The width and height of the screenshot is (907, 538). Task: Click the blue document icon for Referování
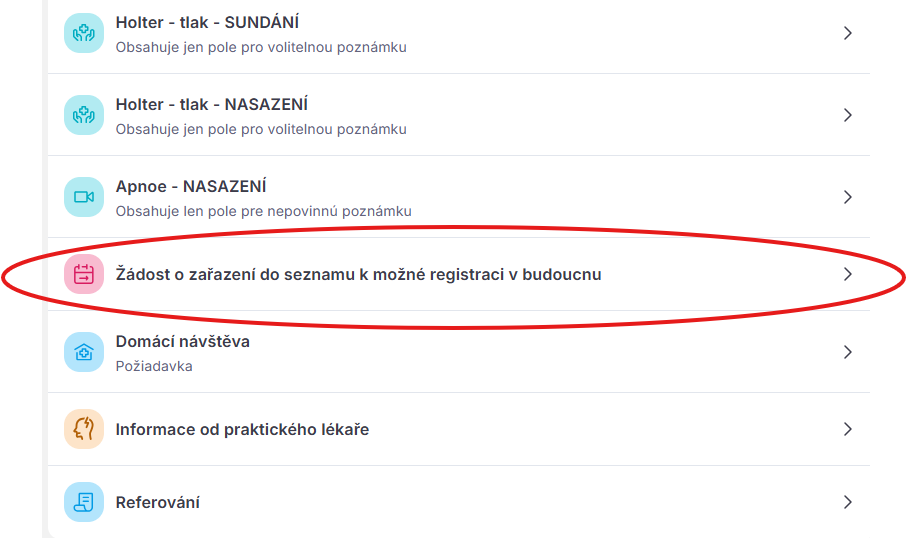point(84,502)
